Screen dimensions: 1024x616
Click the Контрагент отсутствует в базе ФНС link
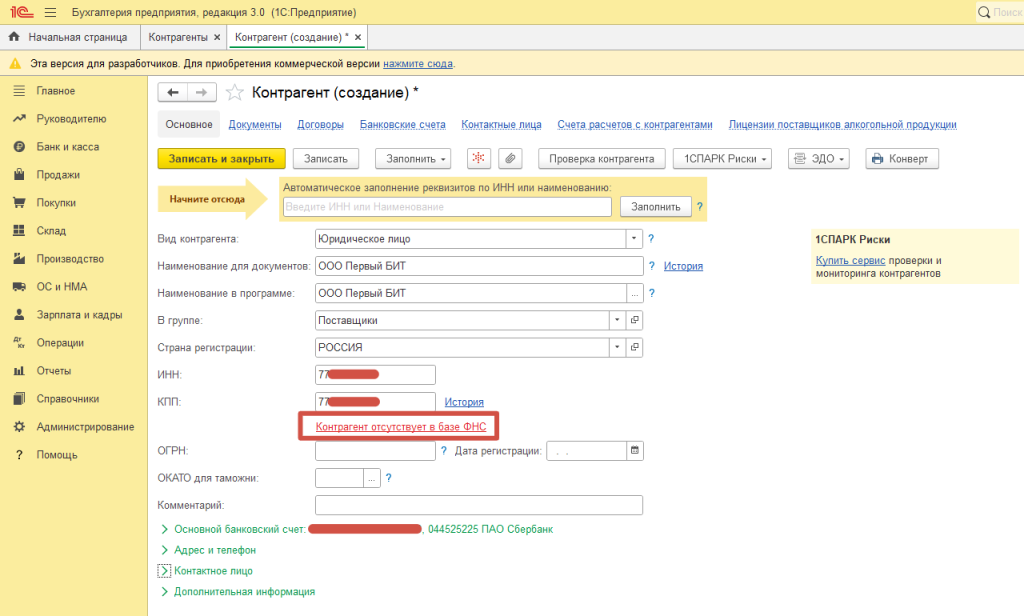[x=400, y=427]
